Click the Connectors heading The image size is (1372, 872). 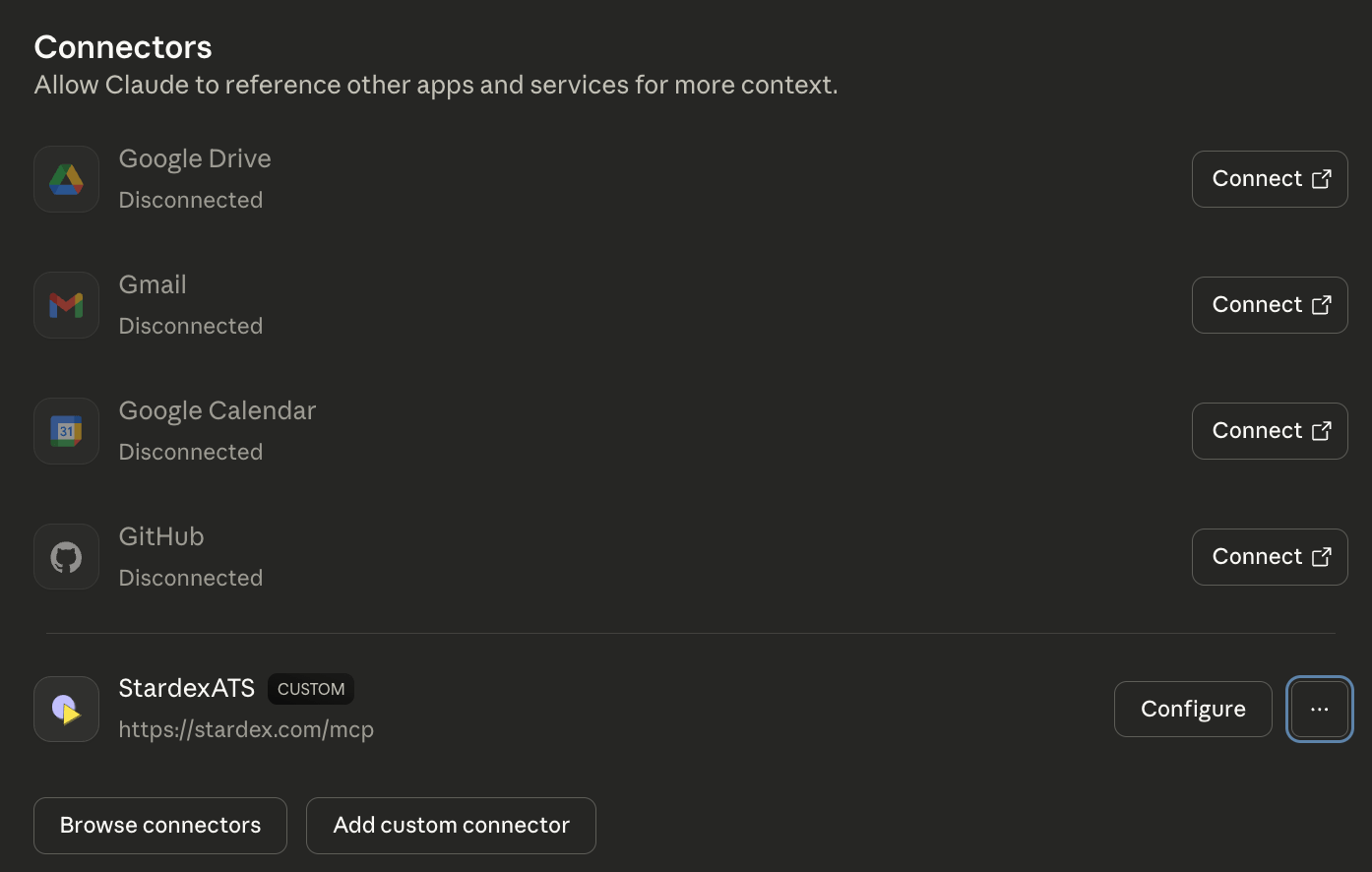tap(123, 47)
